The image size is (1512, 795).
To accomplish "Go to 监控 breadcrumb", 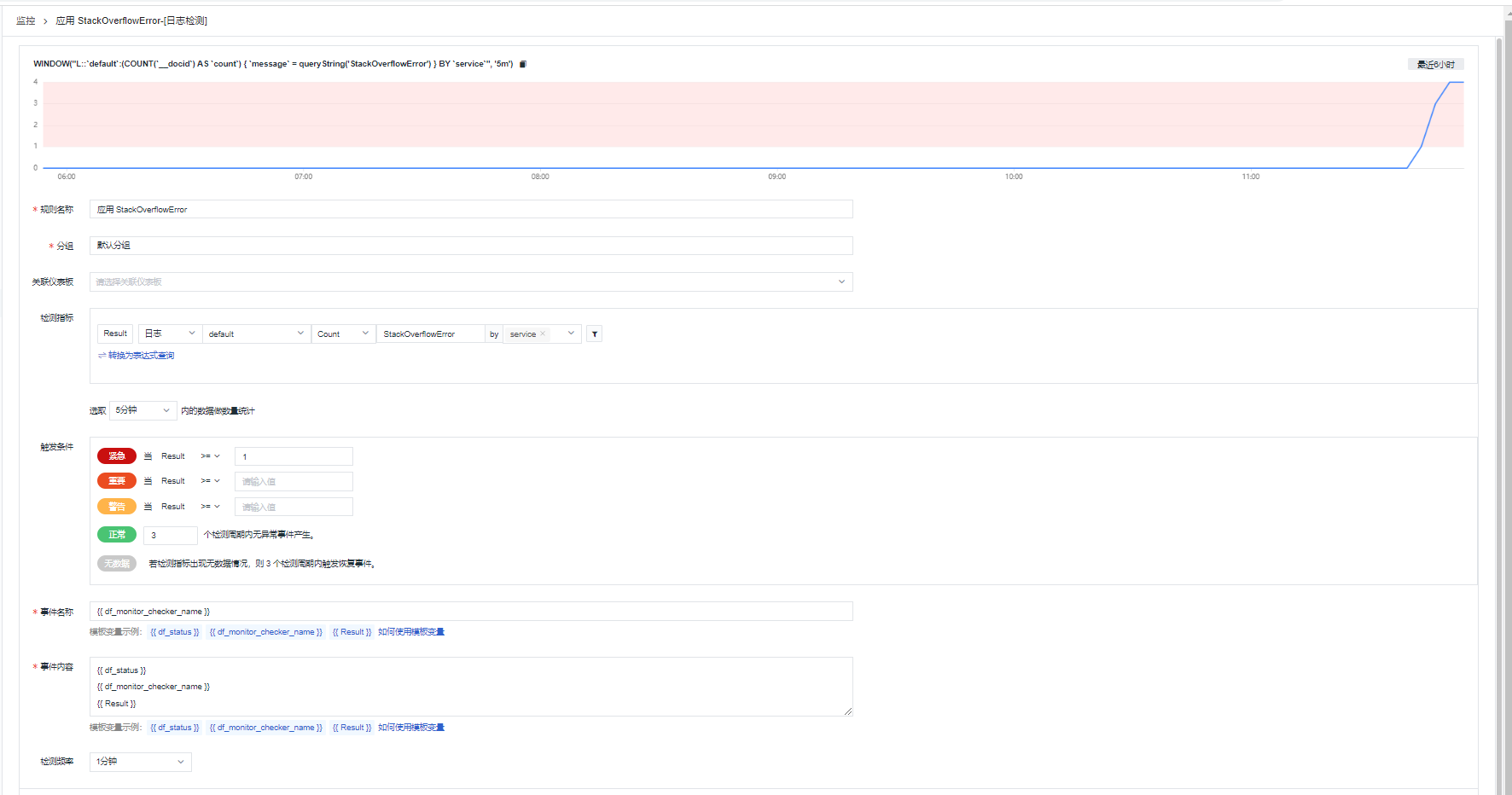I will [26, 20].
